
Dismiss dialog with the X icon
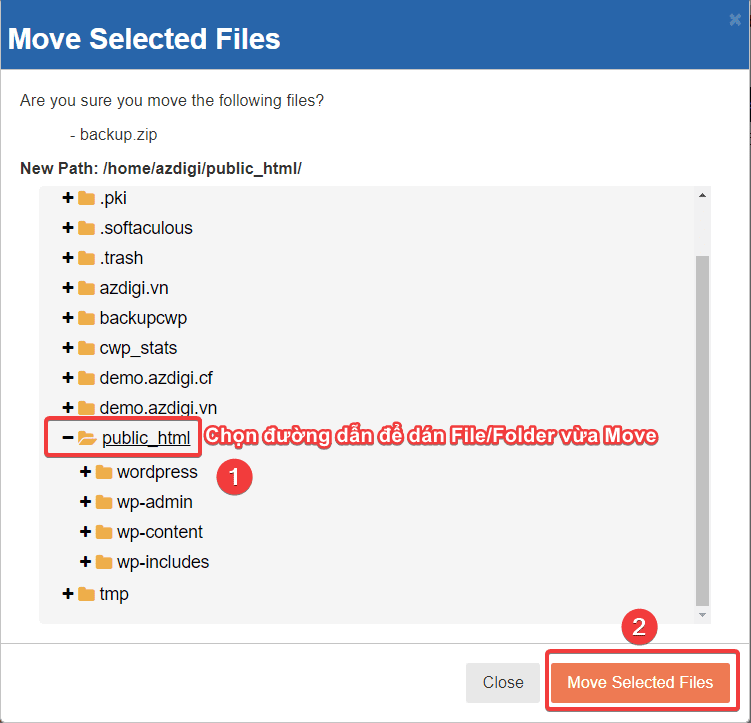tap(735, 20)
